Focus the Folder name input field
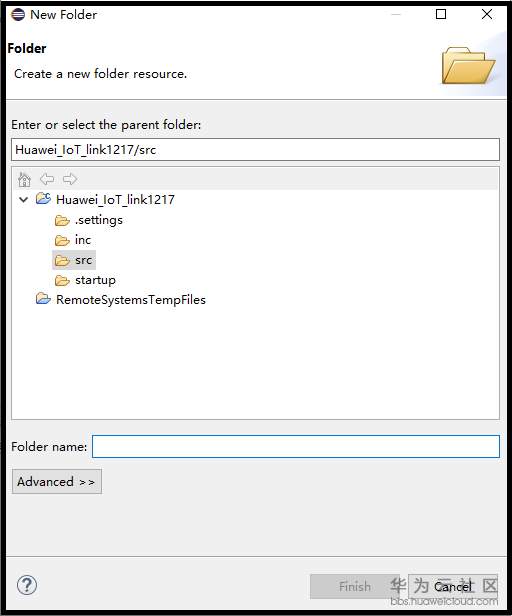The width and height of the screenshot is (512, 616). pos(296,446)
